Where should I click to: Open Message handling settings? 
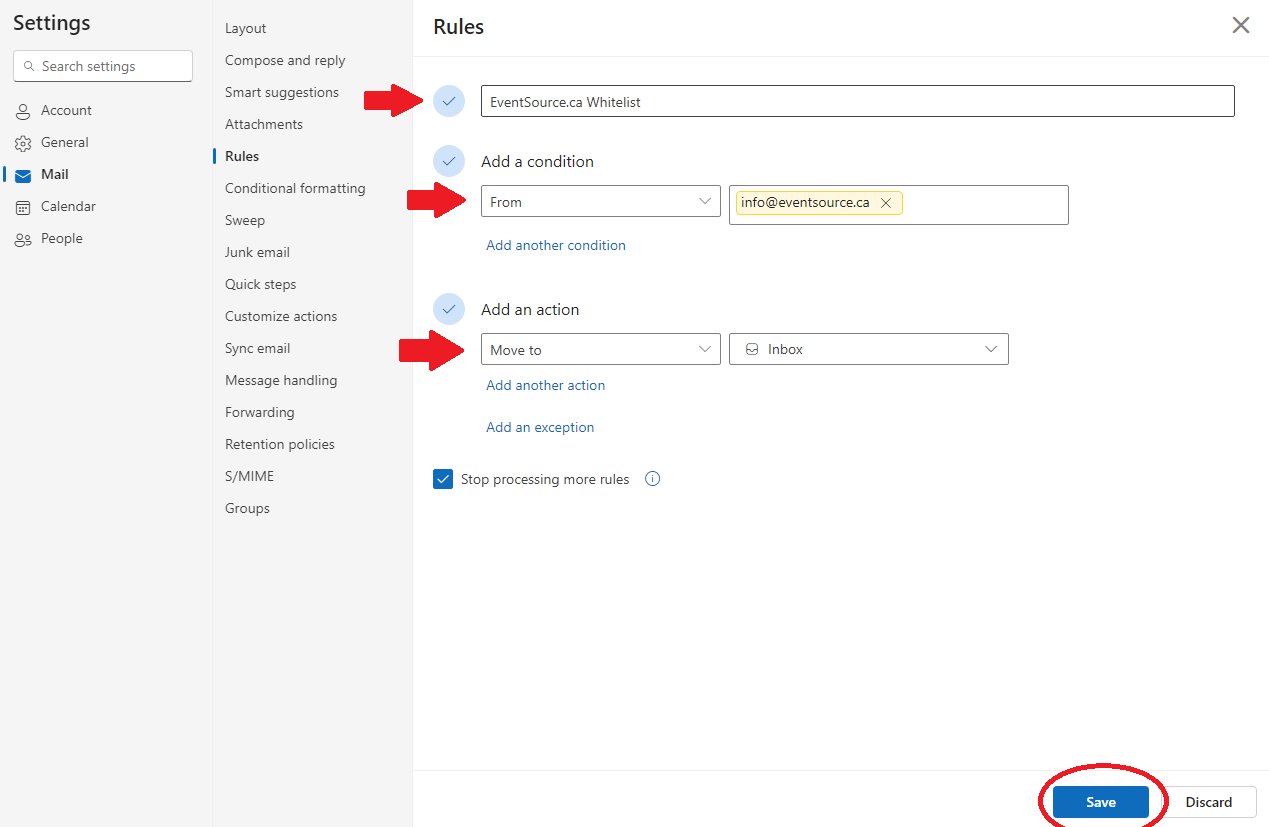click(x=281, y=381)
